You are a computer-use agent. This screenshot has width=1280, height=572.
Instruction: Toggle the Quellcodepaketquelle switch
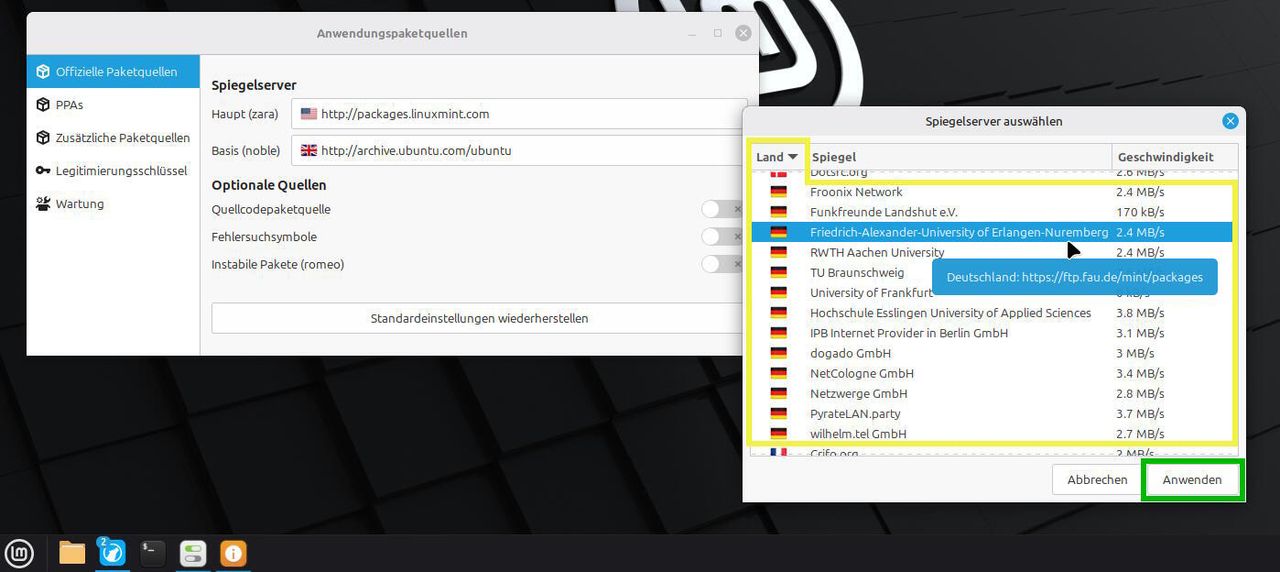click(722, 210)
